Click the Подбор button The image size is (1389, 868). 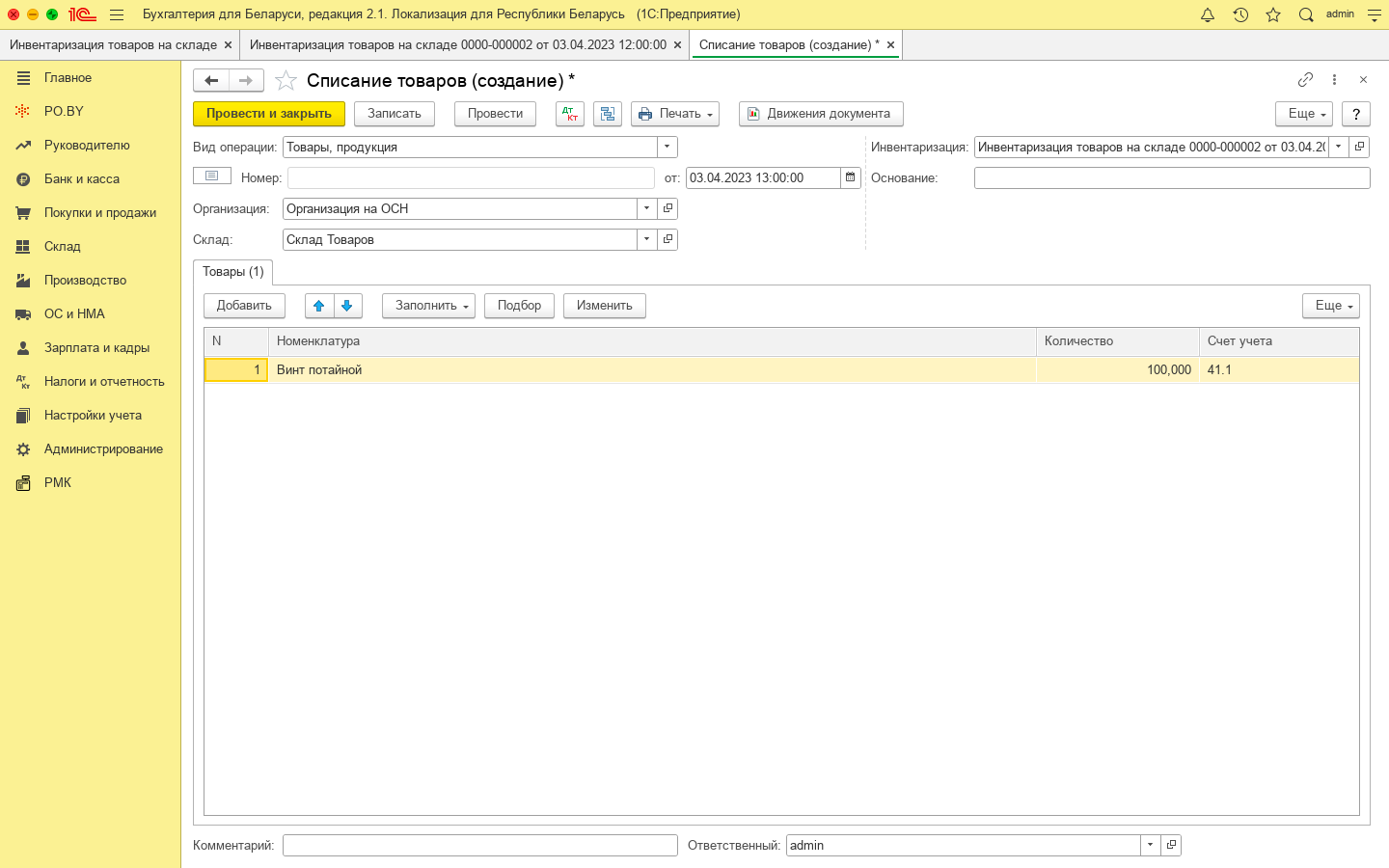pyautogui.click(x=519, y=306)
